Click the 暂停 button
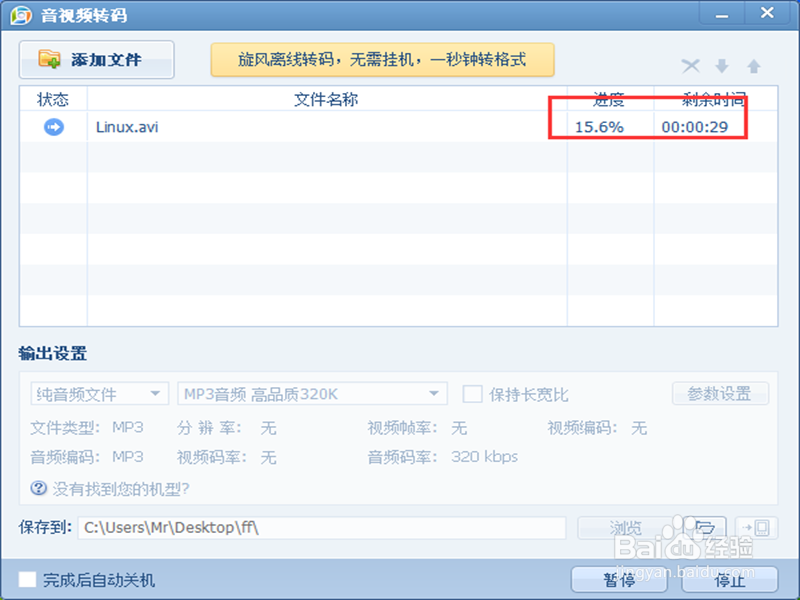This screenshot has height=600, width=800. 618,580
